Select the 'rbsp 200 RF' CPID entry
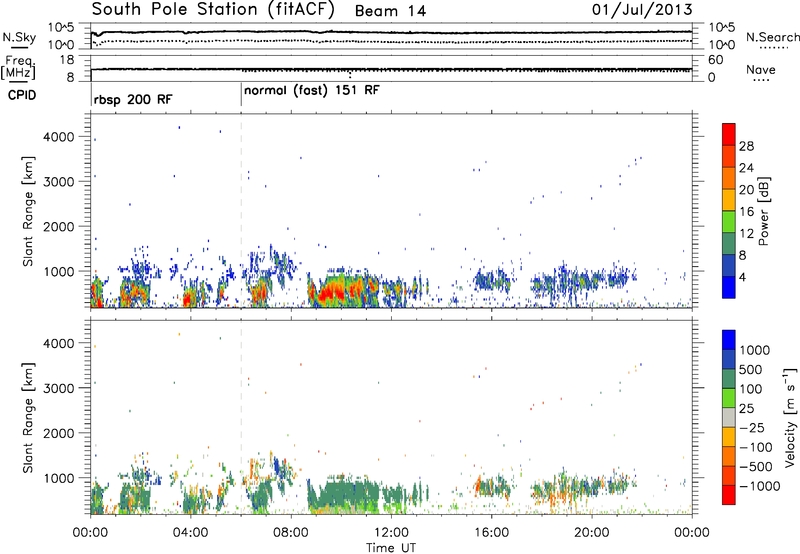The image size is (800, 554). click(133, 100)
